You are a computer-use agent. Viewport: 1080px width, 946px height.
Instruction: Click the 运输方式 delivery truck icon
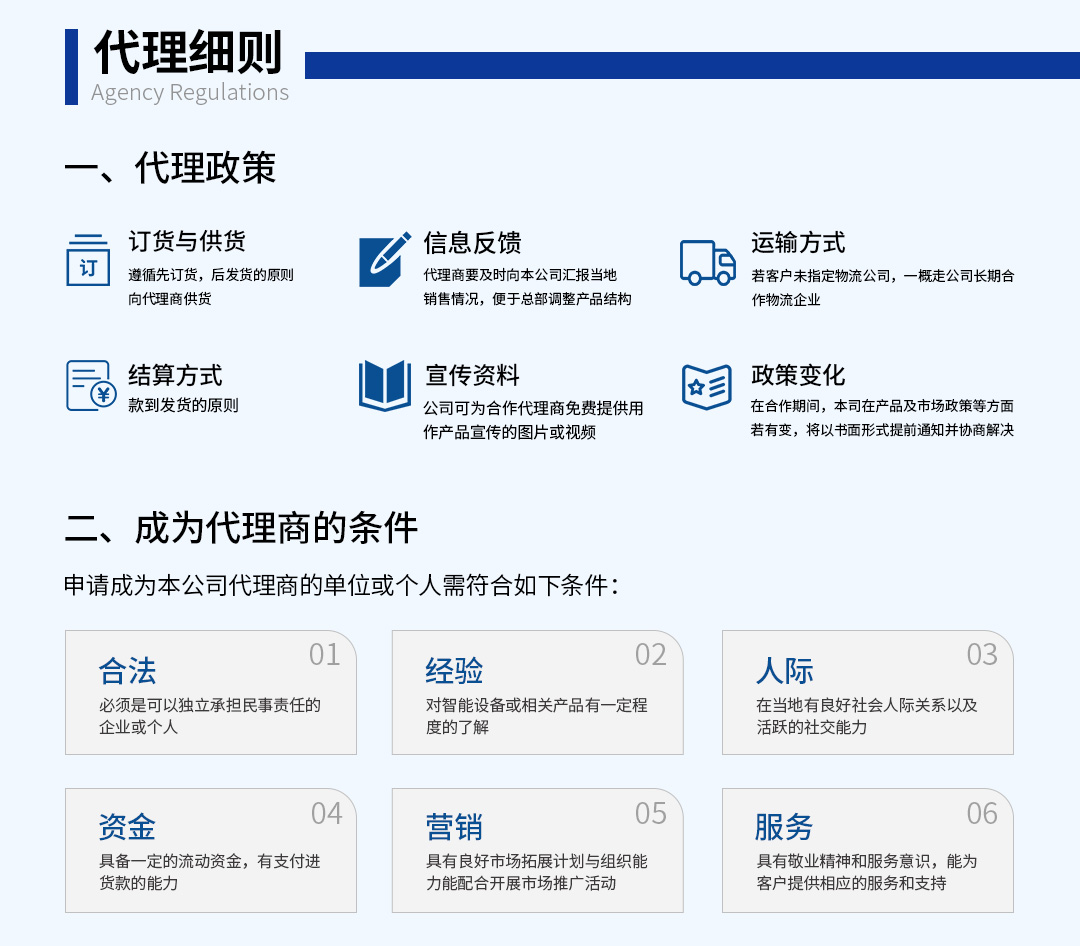[708, 262]
